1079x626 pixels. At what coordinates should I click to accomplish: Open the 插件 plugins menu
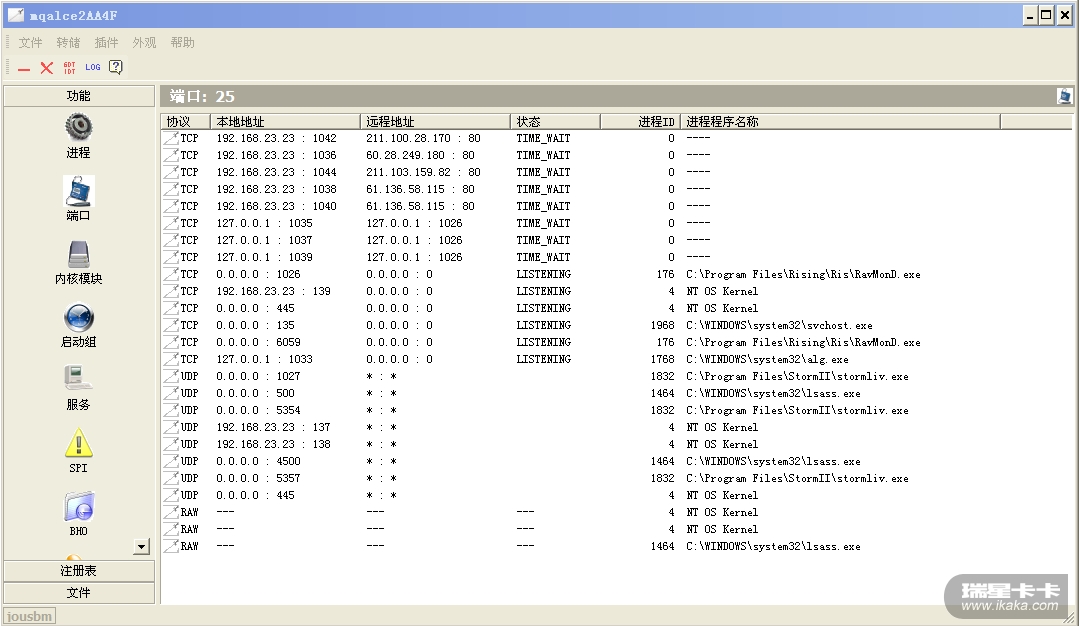coord(106,43)
